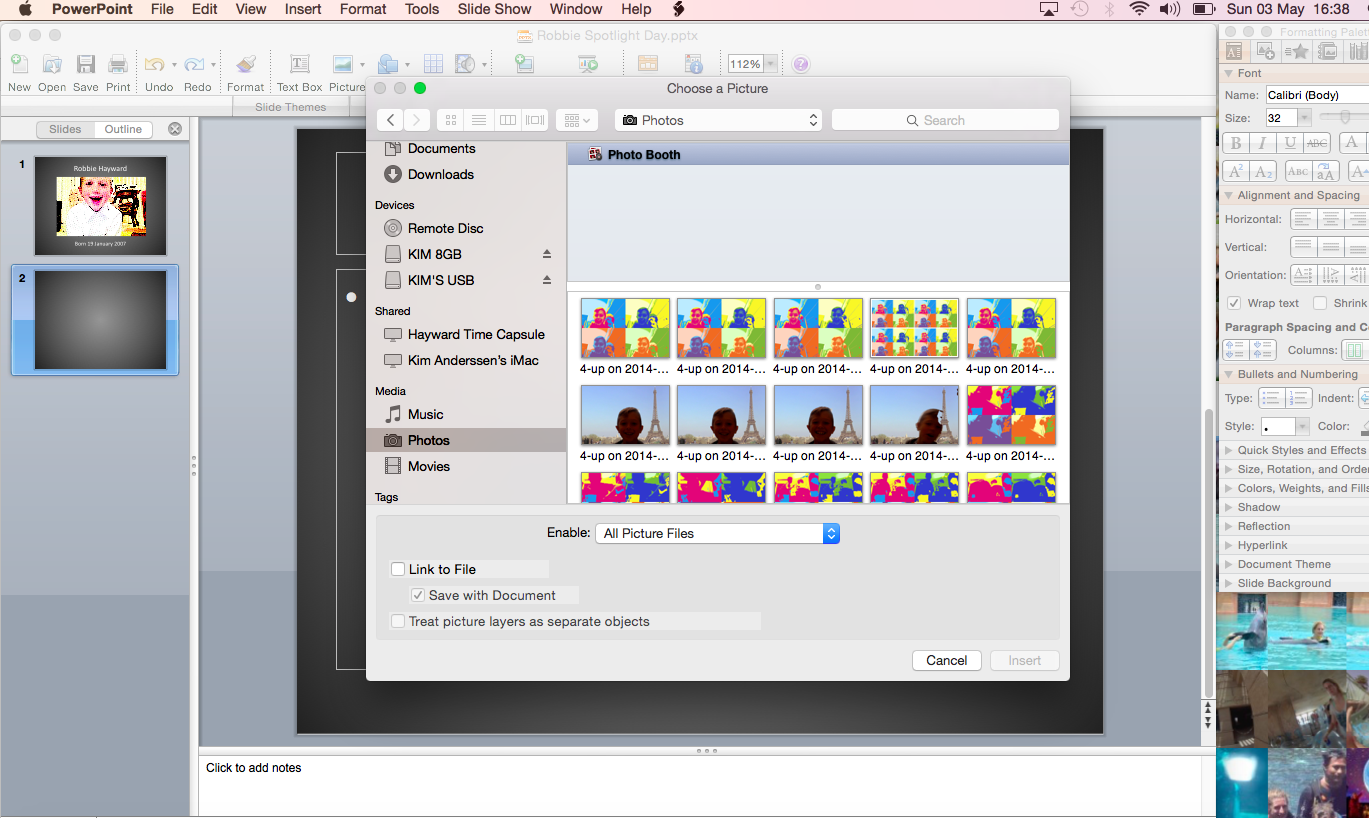Open the Photos location pop-up menu
Screen dimensions: 1369x818
pyautogui.click(x=718, y=120)
